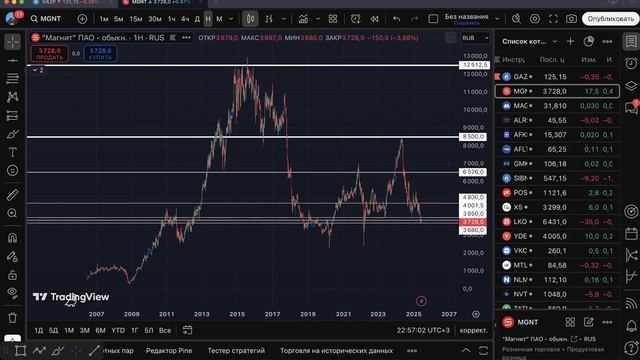Open the indicator templates grid
This screenshot has height=360, width=640.
tap(333, 19)
